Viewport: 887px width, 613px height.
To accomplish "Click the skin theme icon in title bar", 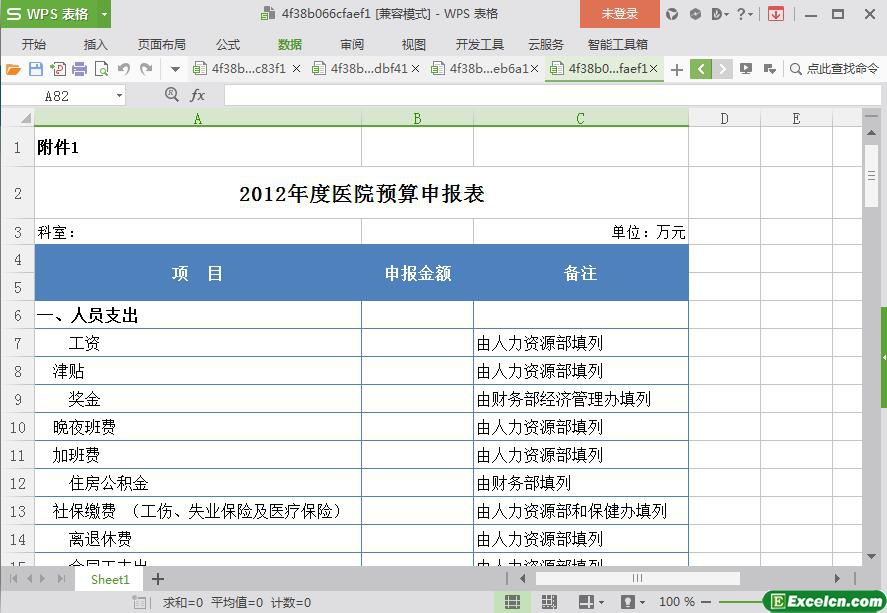I will tap(672, 14).
